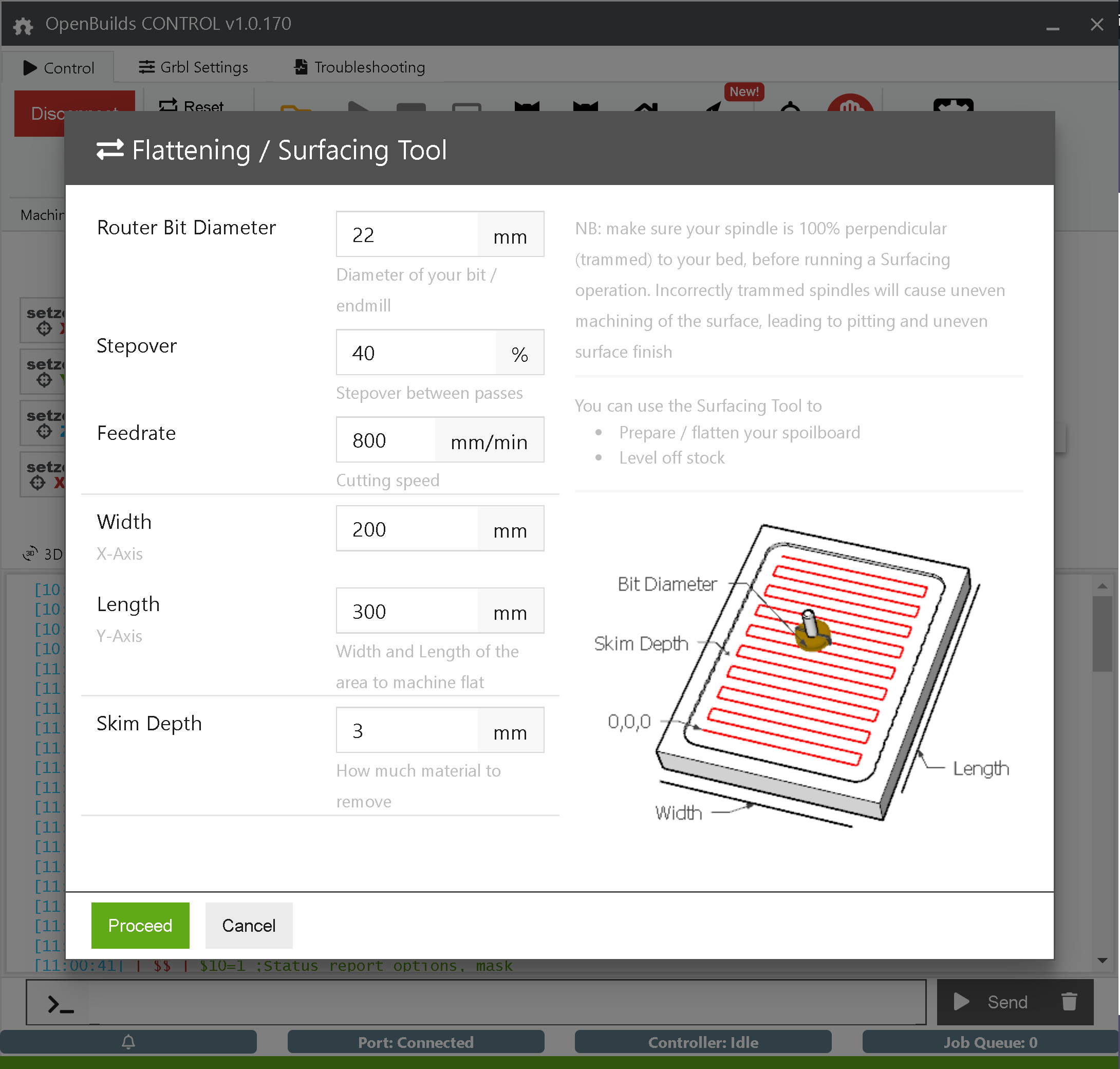Click the Flattening / Surfacing Tool title
Screen dimensions: 1120x1069
(289, 151)
